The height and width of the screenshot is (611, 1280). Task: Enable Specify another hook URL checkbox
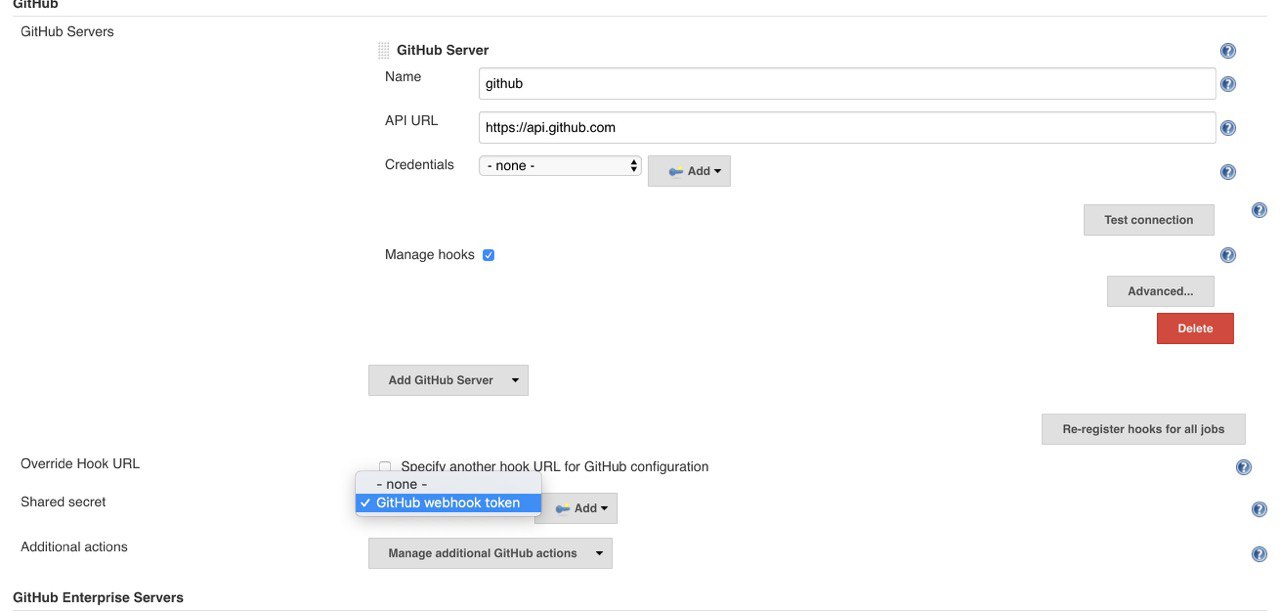[385, 467]
